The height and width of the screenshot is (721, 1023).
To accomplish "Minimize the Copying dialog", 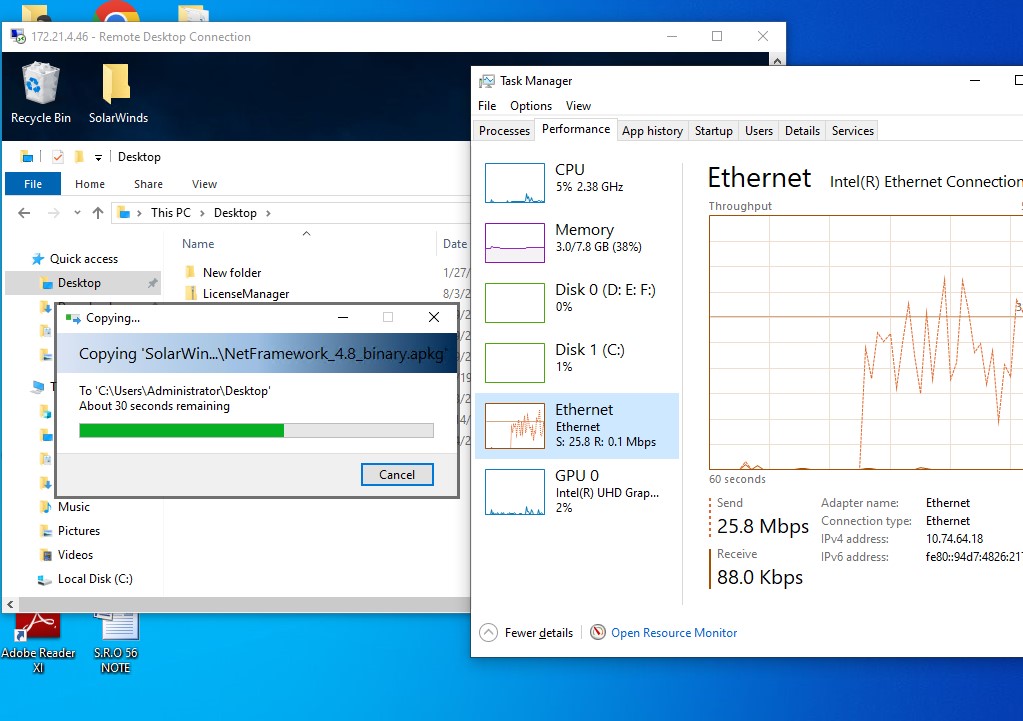I will (343, 318).
